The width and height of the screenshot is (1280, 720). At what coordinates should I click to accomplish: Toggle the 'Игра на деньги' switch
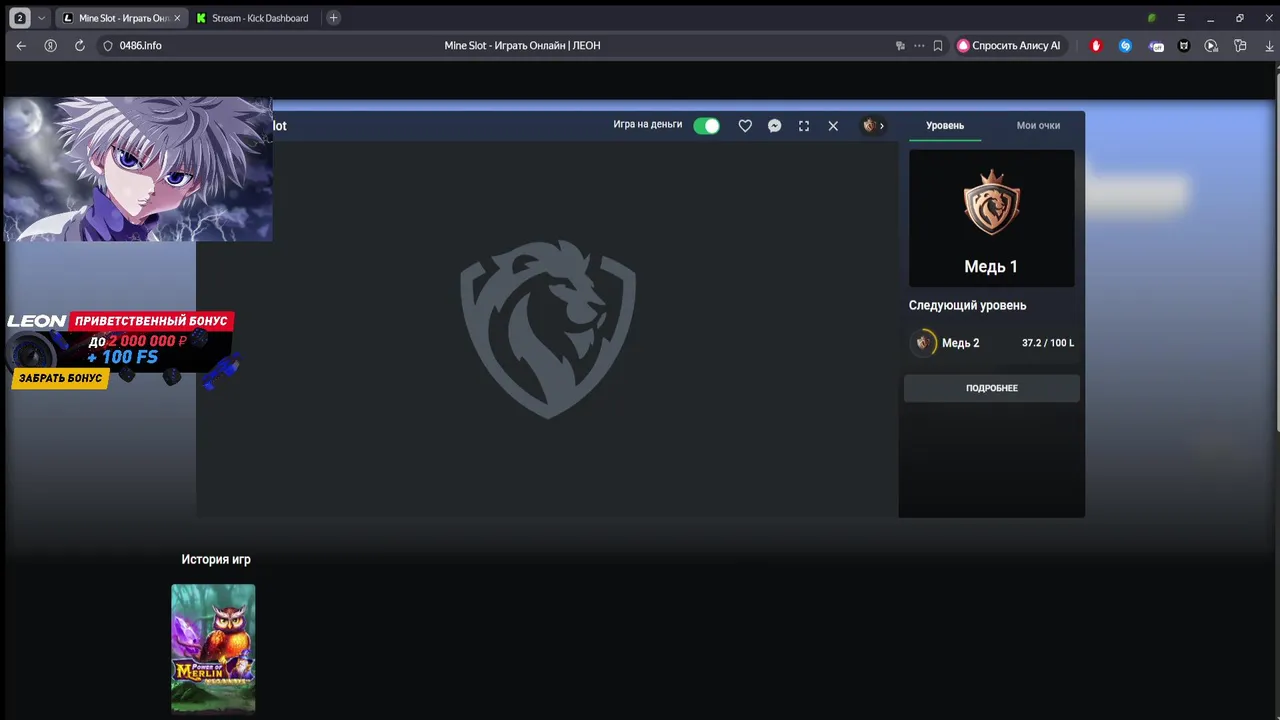coord(706,125)
